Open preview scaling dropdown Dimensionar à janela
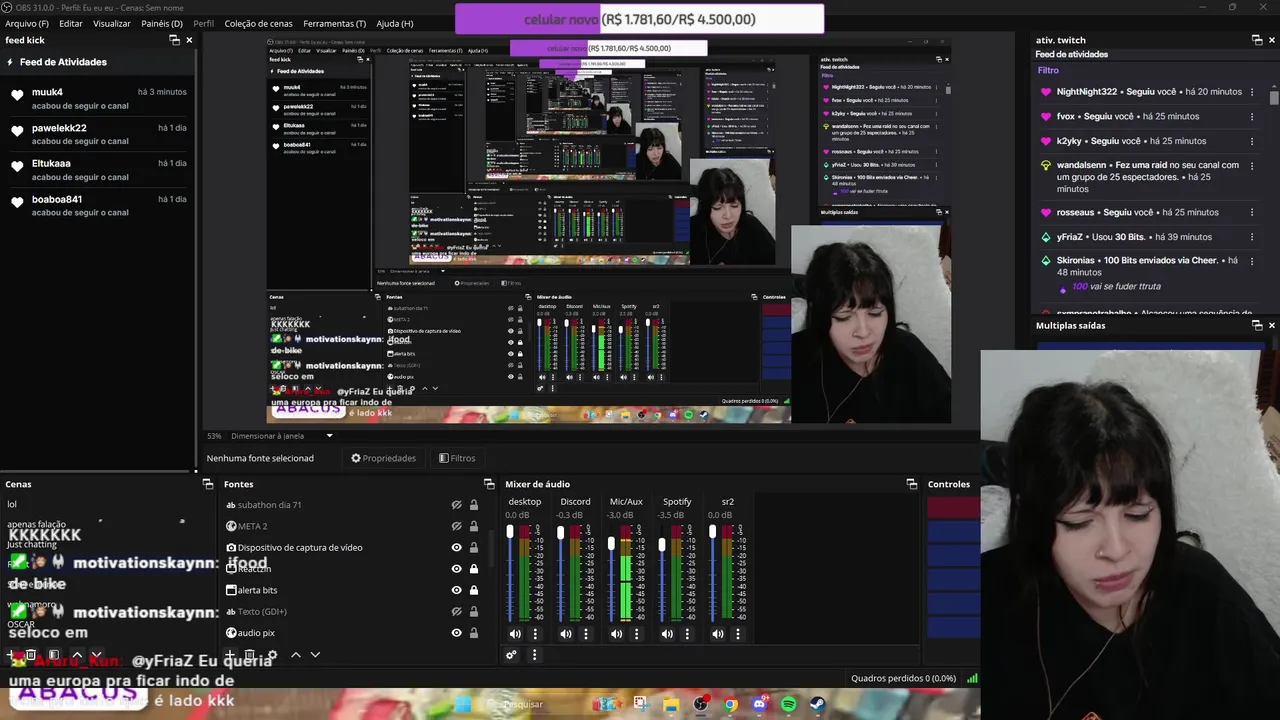The width and height of the screenshot is (1280, 720). [x=282, y=436]
